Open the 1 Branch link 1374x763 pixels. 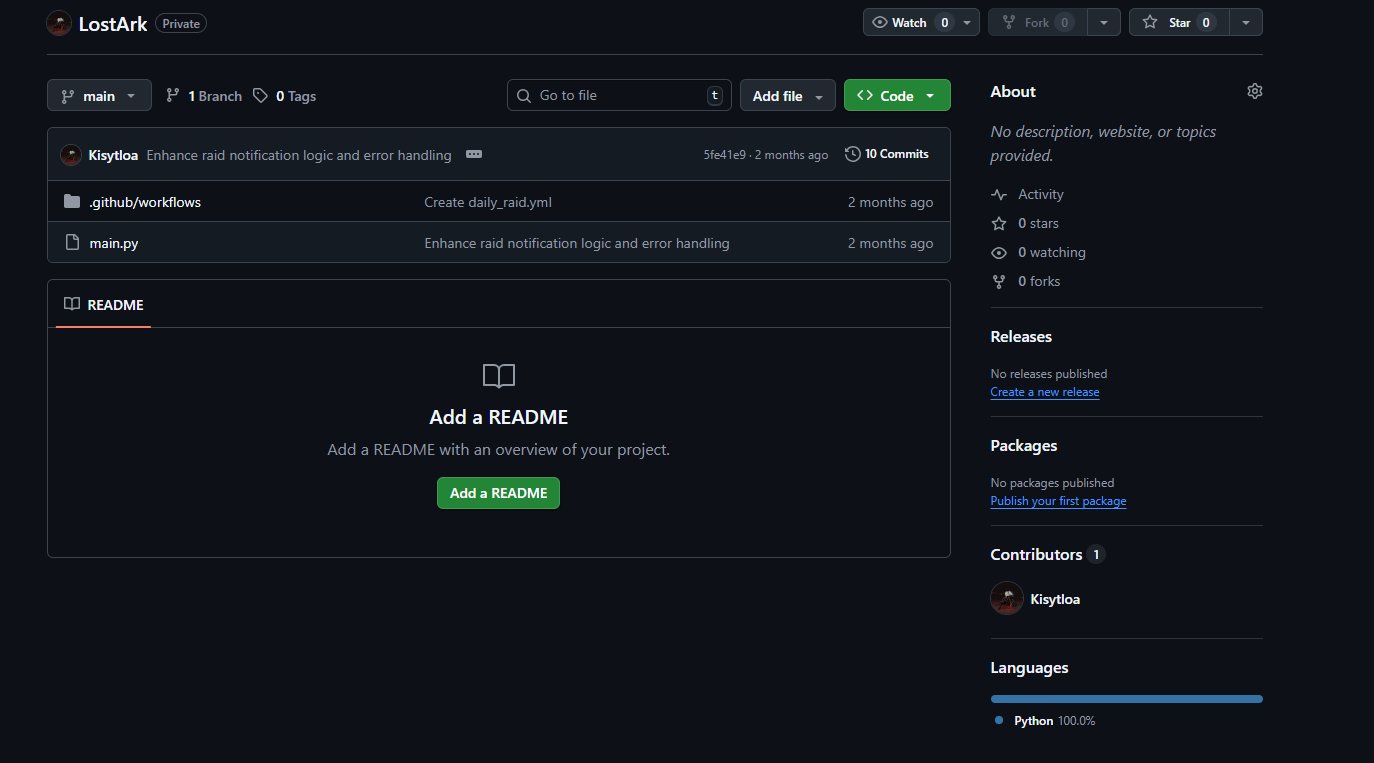coord(204,96)
